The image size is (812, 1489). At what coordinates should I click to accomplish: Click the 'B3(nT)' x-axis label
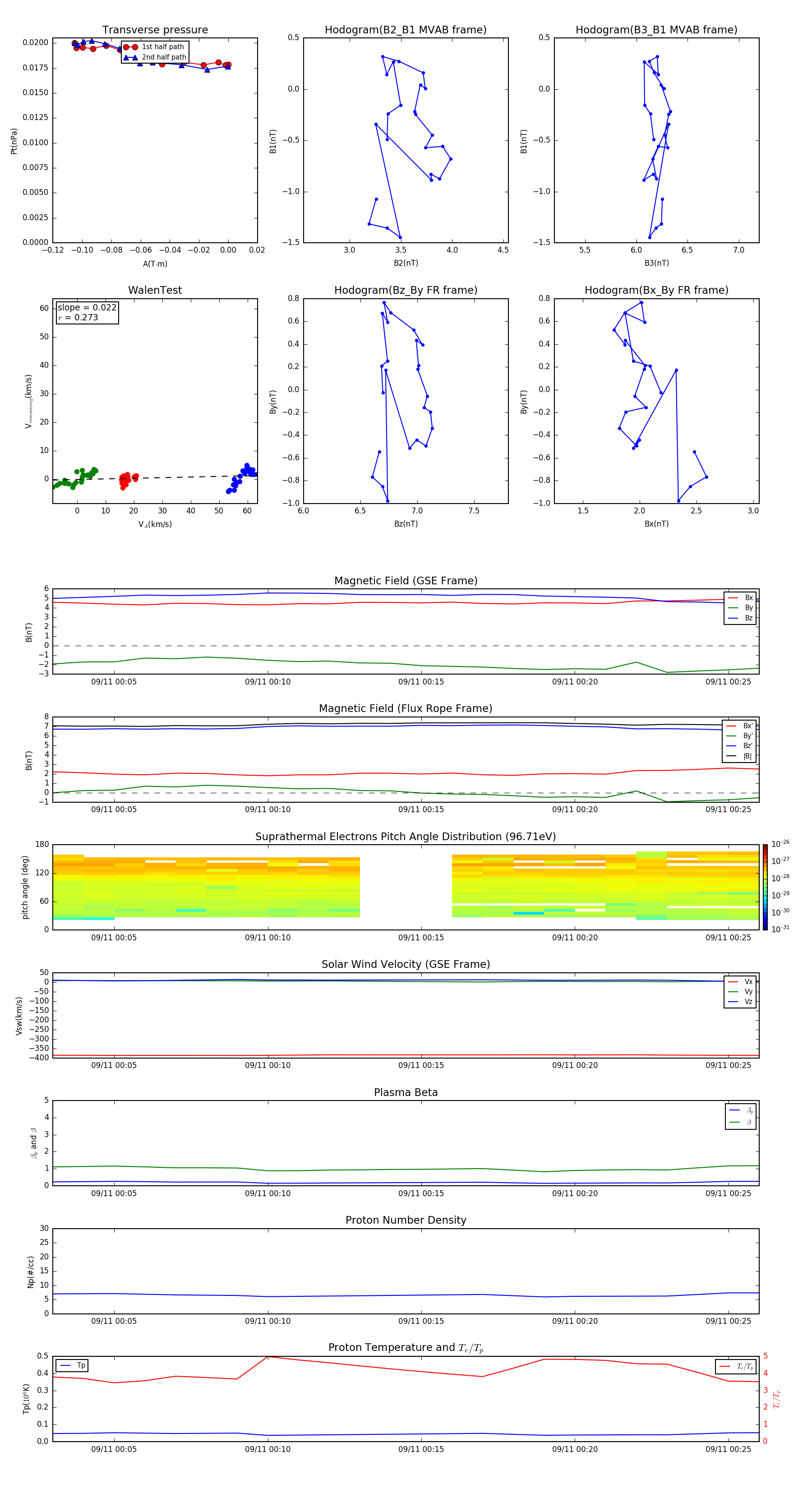[656, 263]
